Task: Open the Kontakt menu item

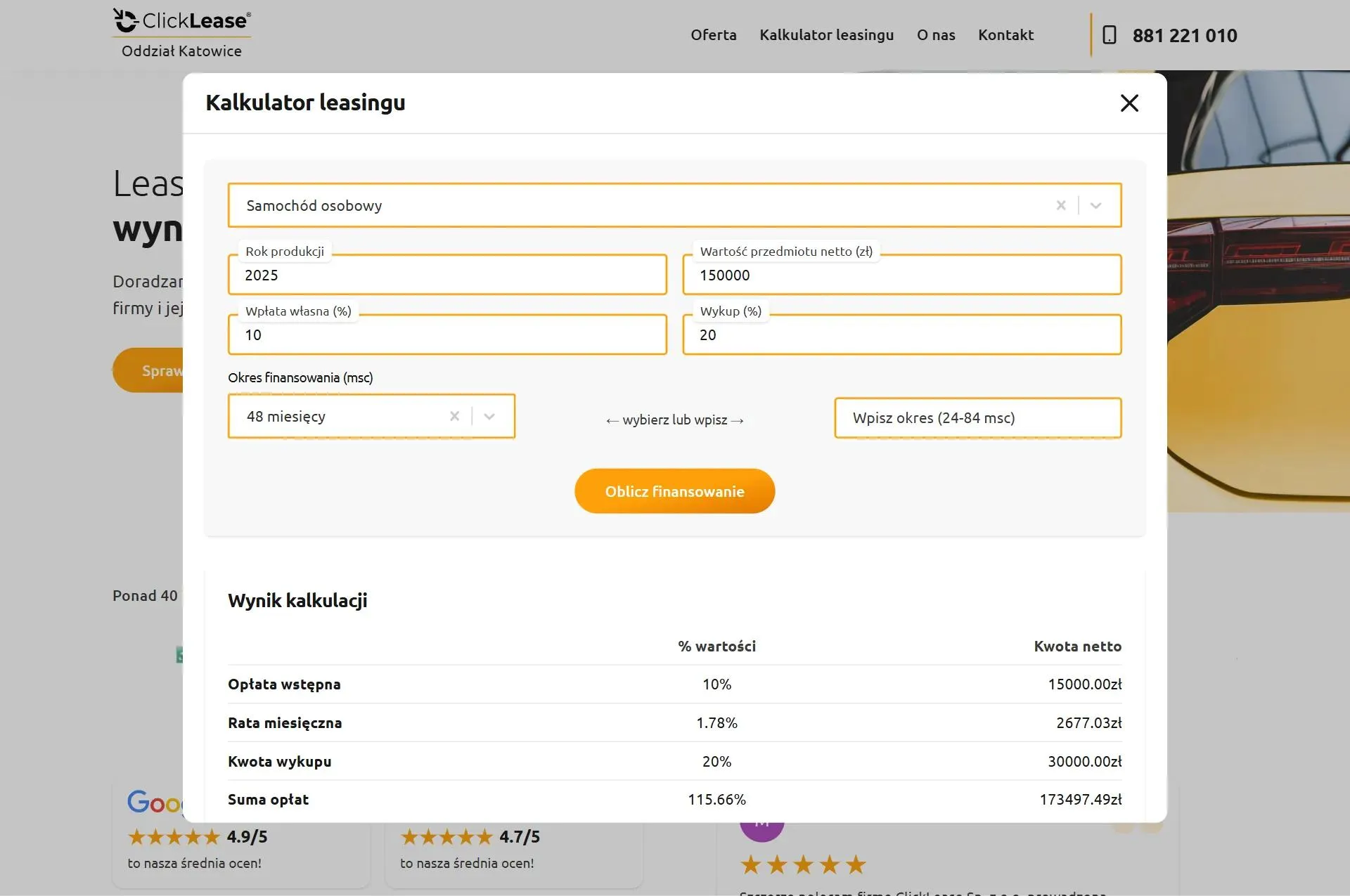Action: pyautogui.click(x=1005, y=34)
